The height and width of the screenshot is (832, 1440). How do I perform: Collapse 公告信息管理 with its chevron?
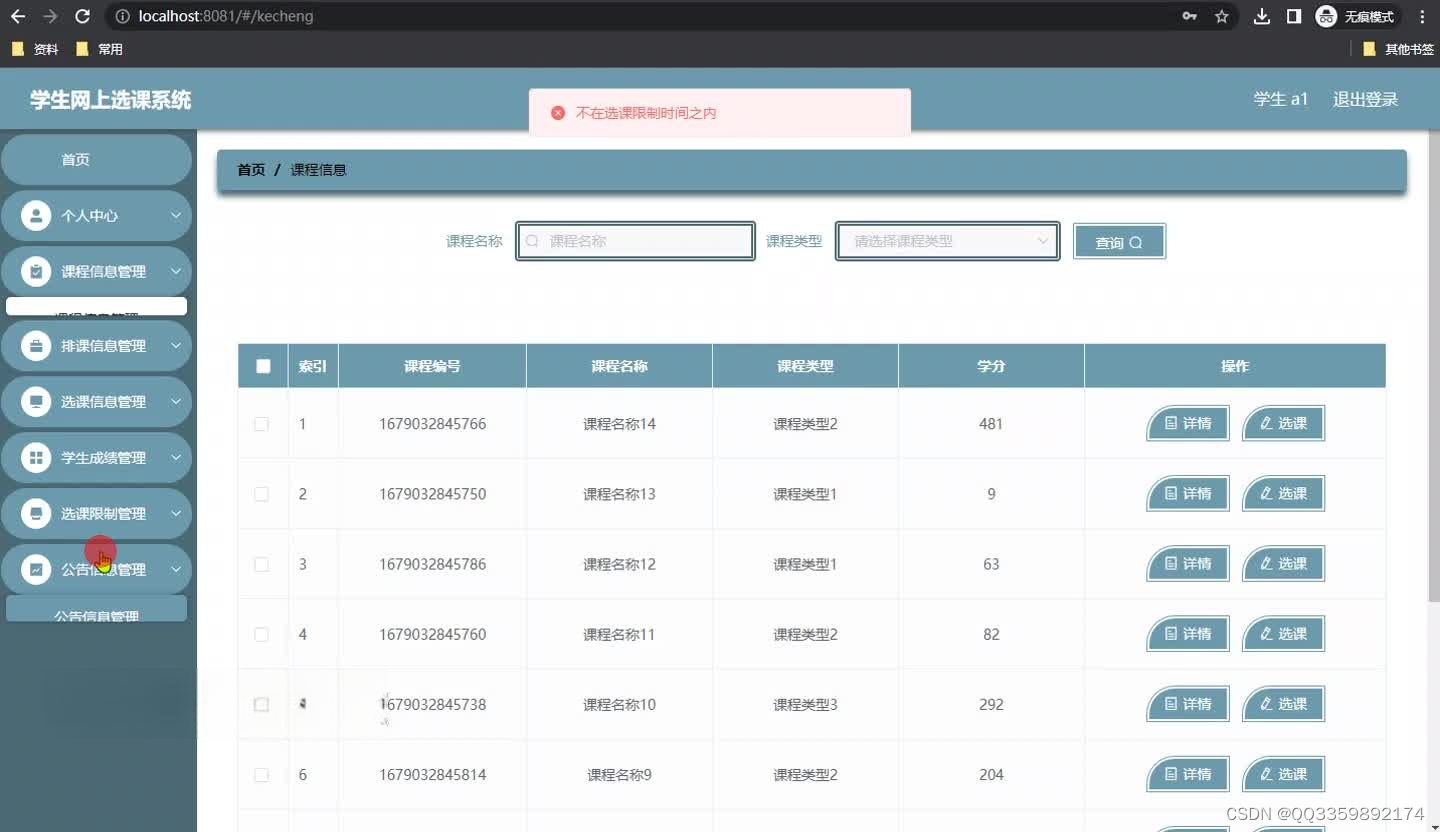(x=175, y=570)
